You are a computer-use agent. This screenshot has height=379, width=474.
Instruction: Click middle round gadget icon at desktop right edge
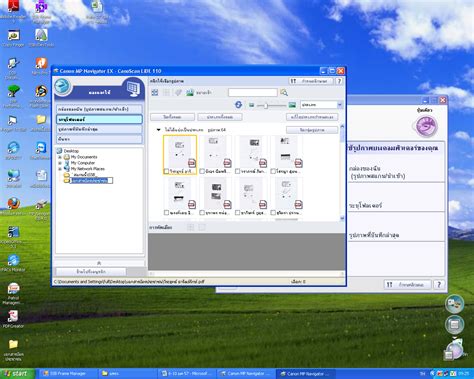click(454, 324)
